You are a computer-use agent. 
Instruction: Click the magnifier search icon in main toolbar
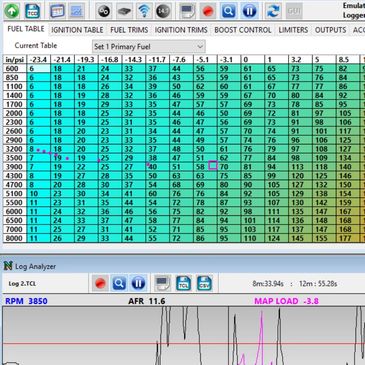click(x=228, y=11)
